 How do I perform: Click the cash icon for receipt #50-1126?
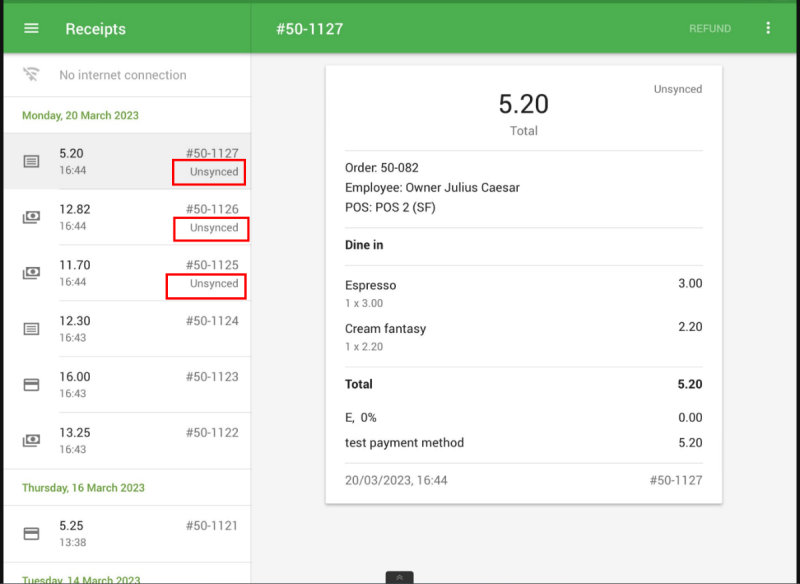(x=31, y=217)
